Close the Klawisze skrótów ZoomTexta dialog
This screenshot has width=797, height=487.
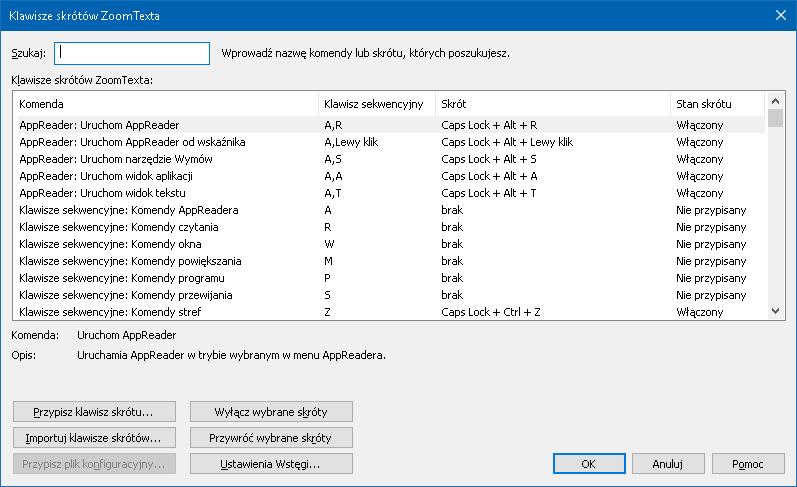pos(781,15)
